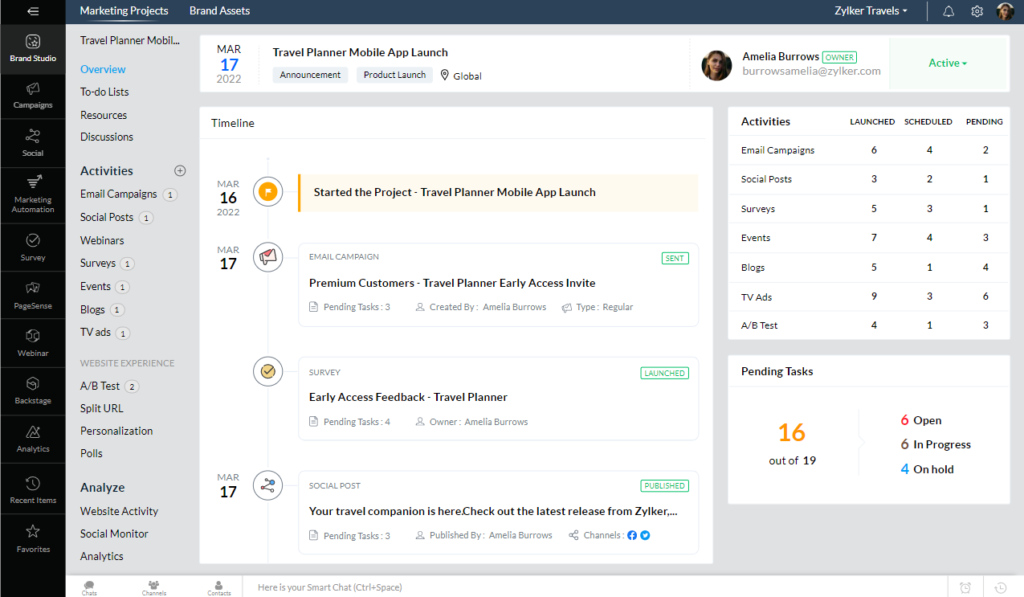Click the add activity plus icon
This screenshot has height=597, width=1024.
click(x=180, y=171)
